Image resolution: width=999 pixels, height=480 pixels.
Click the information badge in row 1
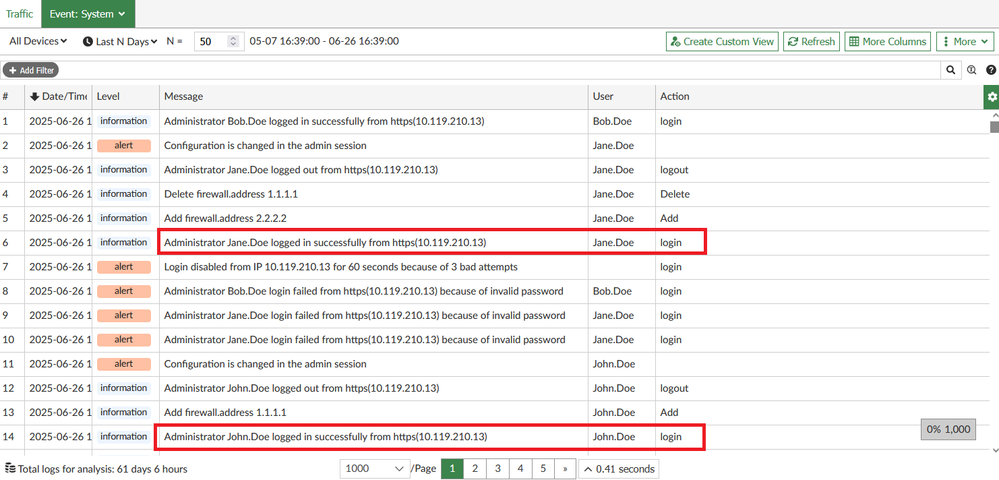124,121
